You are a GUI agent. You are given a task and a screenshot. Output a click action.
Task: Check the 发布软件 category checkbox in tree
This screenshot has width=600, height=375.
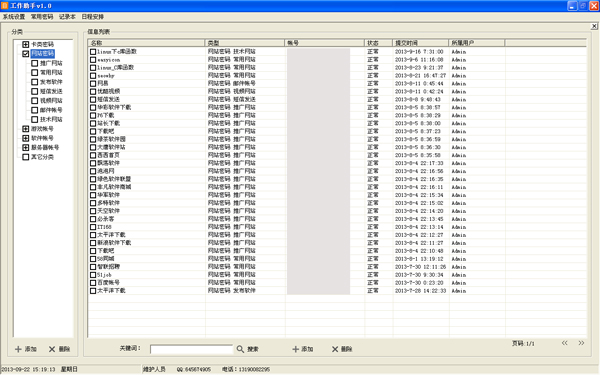pos(35,82)
